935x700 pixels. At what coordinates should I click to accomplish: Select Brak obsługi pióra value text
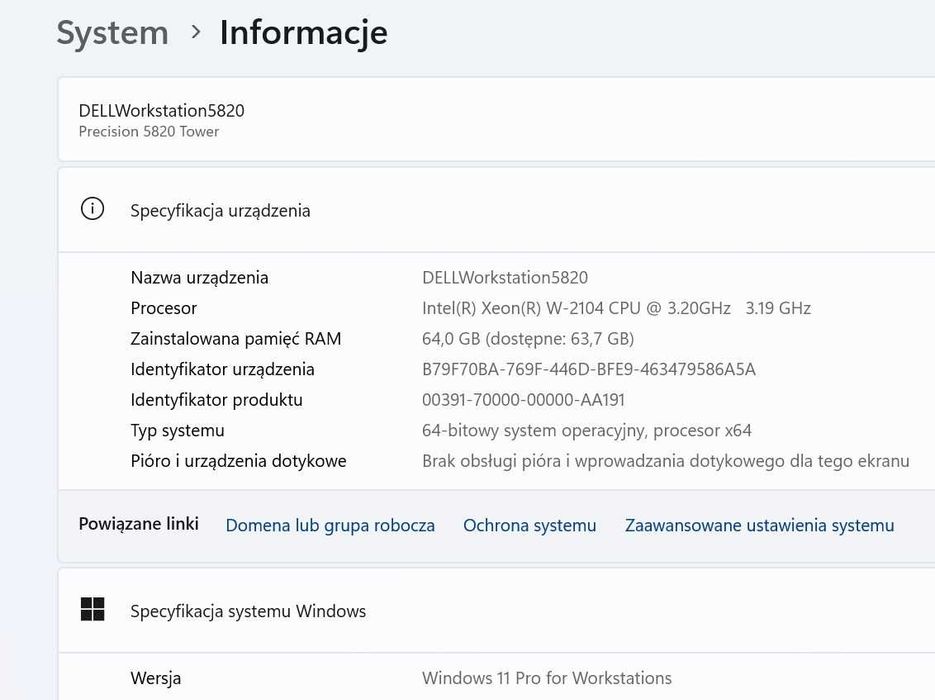click(x=666, y=461)
